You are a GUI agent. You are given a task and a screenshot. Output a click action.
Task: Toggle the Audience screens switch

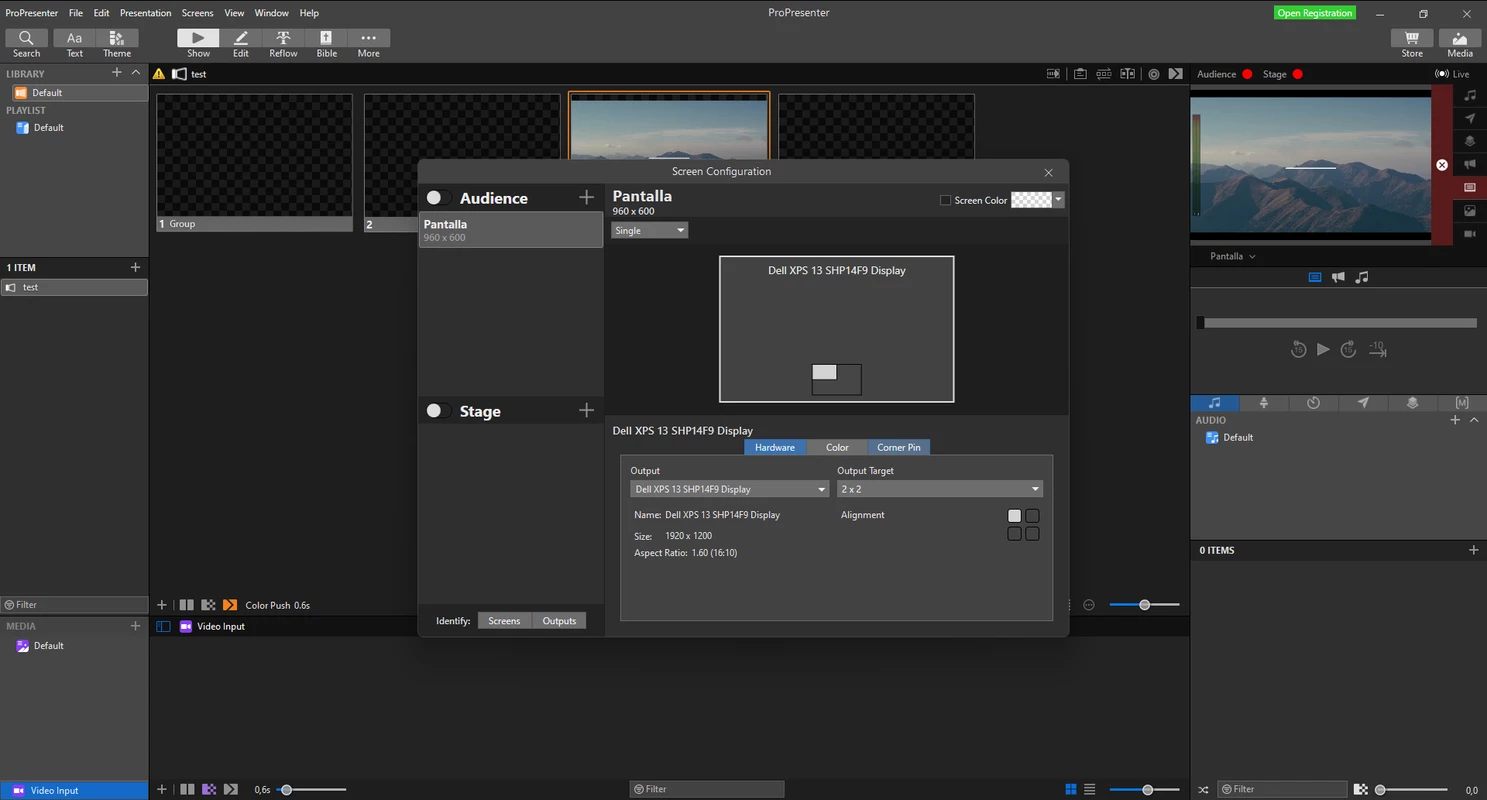coord(437,198)
